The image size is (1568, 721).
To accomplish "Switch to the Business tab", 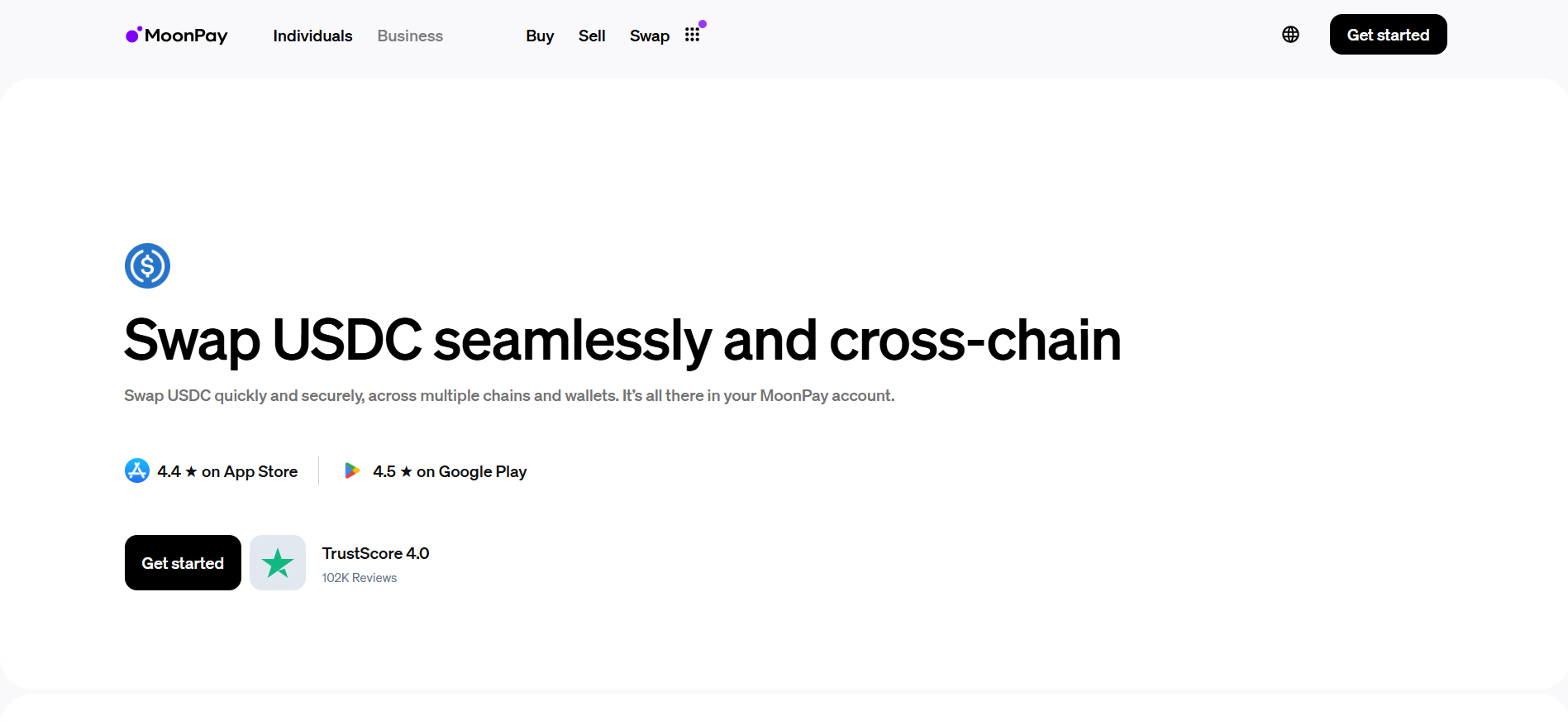I will (x=410, y=36).
